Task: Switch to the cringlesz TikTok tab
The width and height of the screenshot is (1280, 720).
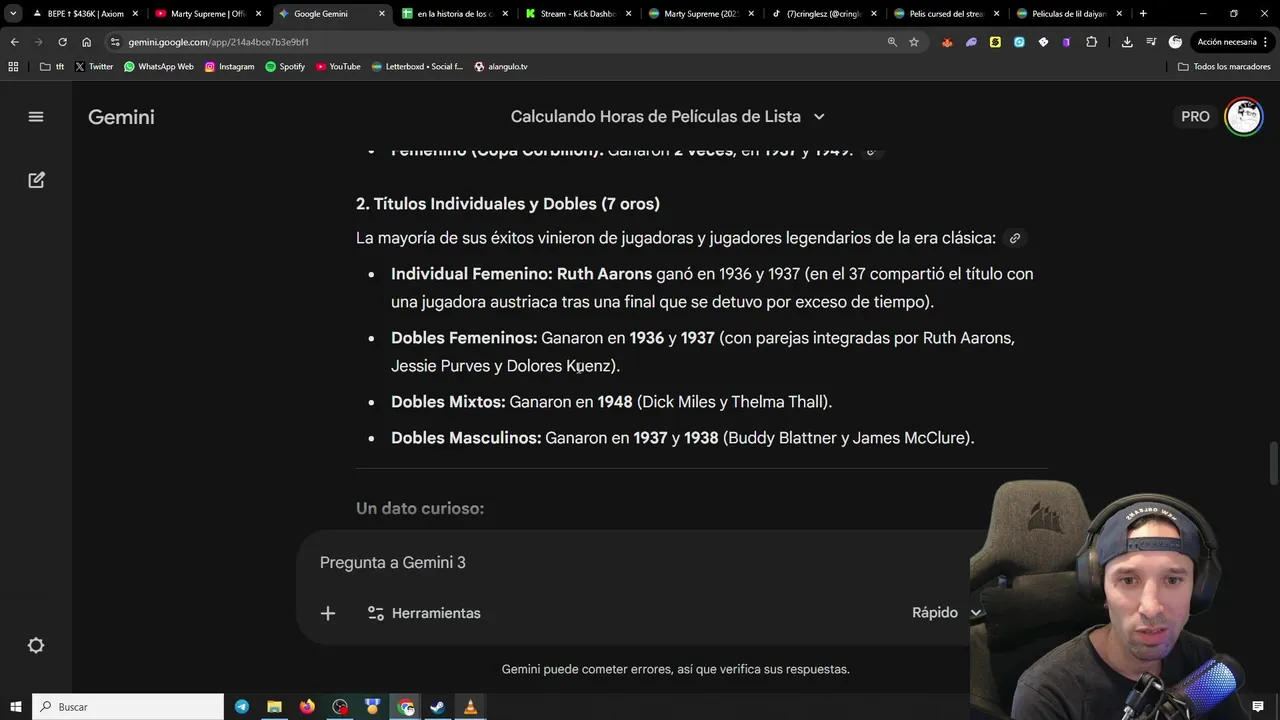Action: [x=825, y=14]
